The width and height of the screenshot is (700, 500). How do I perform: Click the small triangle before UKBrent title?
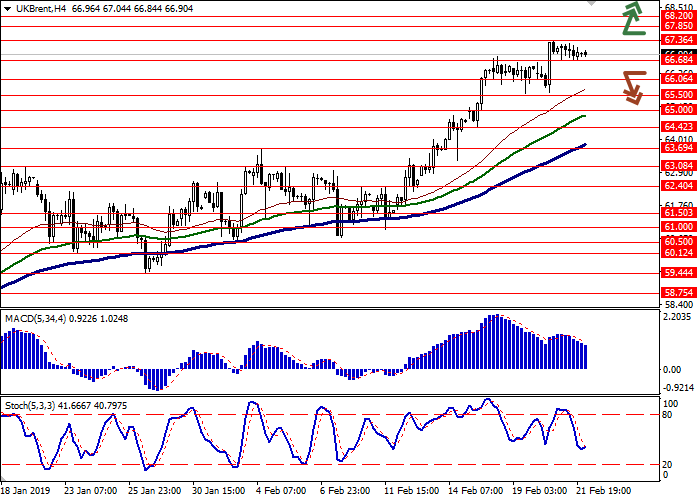(5, 7)
